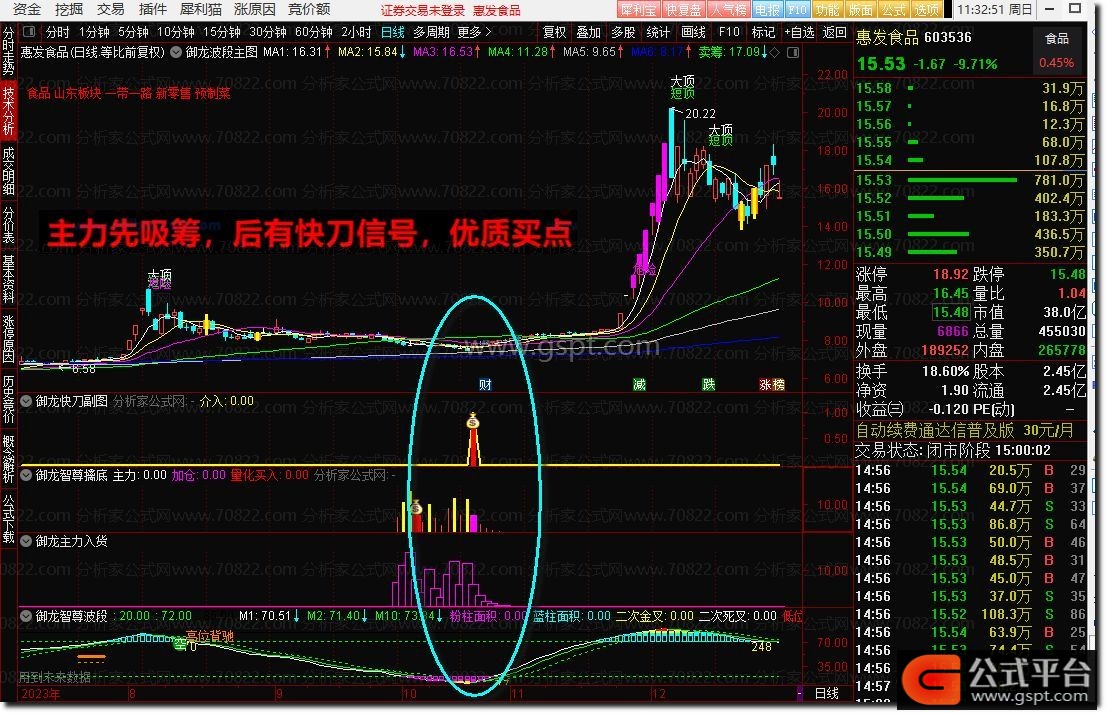Open the 涨原因 menu

(254, 9)
